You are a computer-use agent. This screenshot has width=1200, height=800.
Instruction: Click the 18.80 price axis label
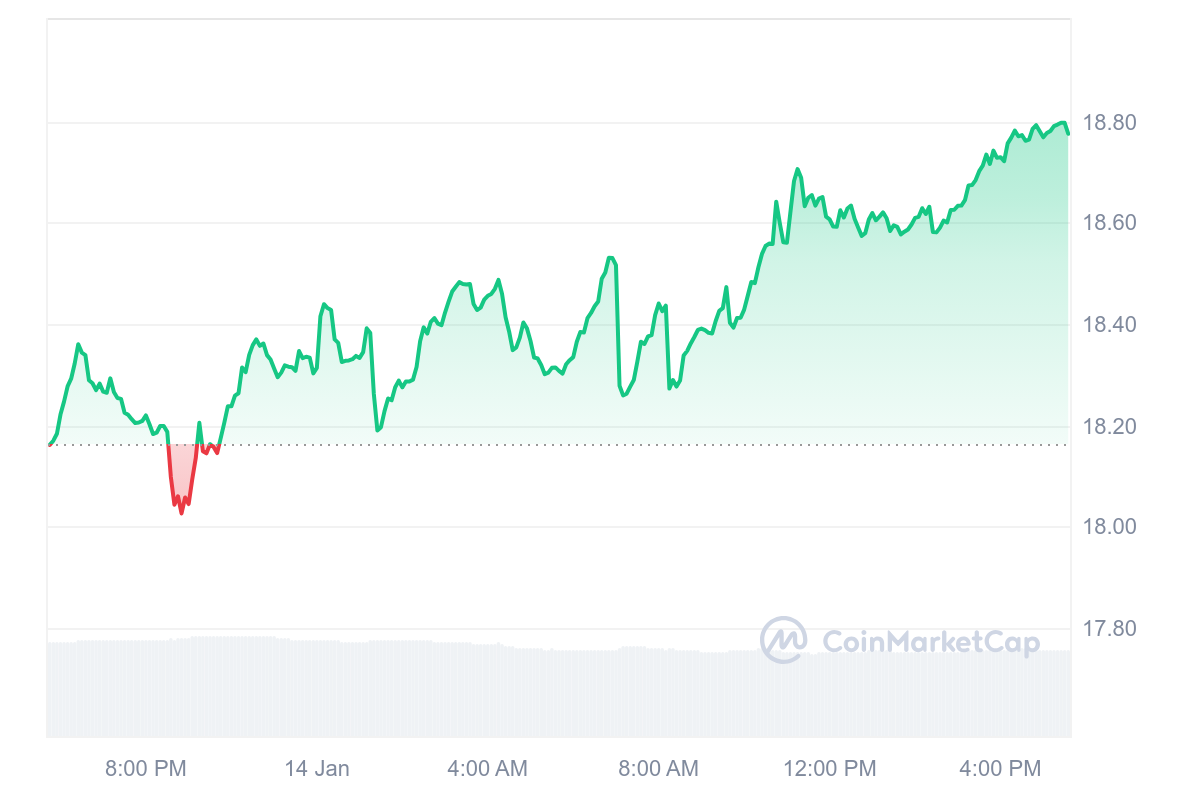pyautogui.click(x=1110, y=123)
